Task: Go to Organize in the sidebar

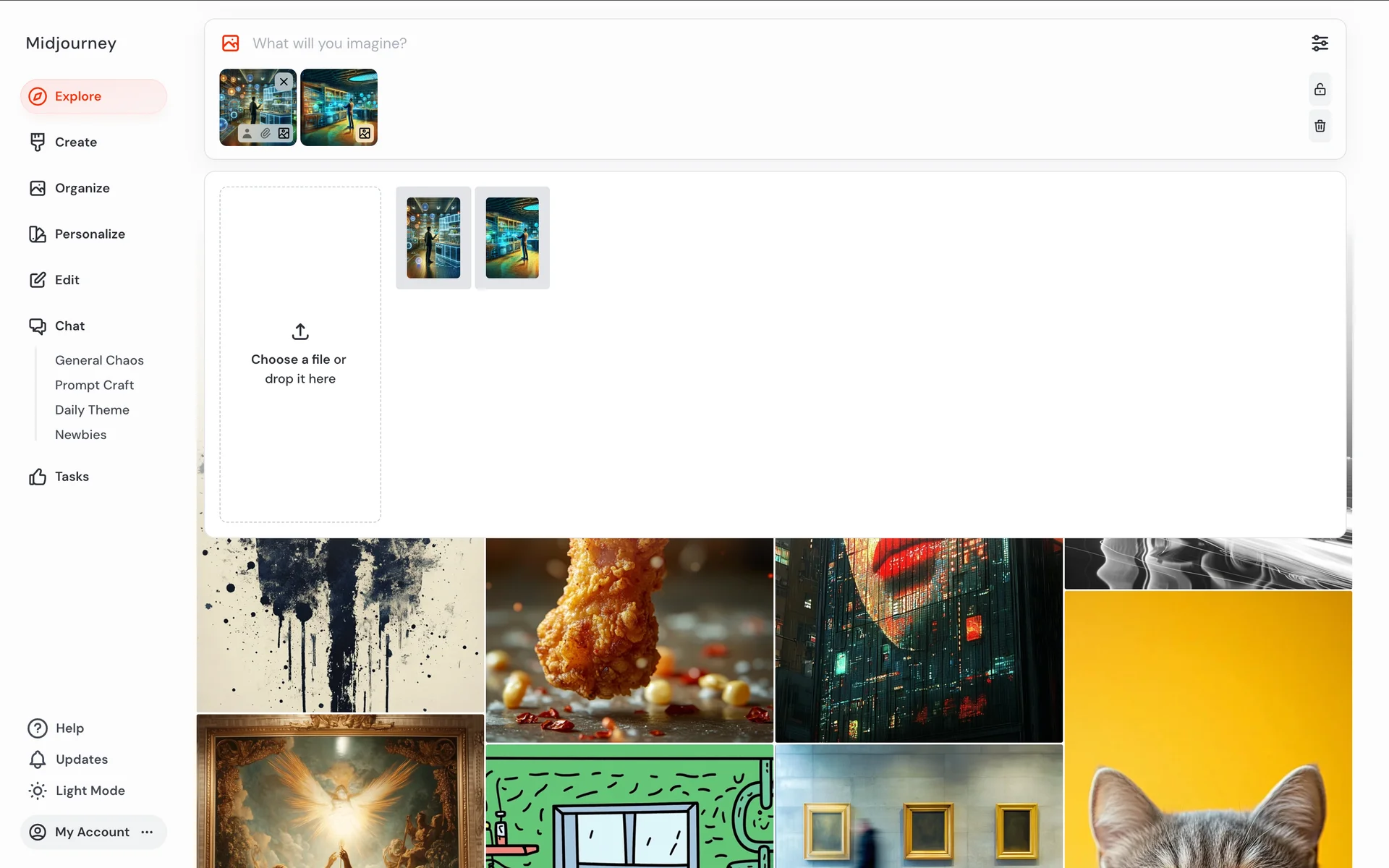Action: tap(82, 188)
